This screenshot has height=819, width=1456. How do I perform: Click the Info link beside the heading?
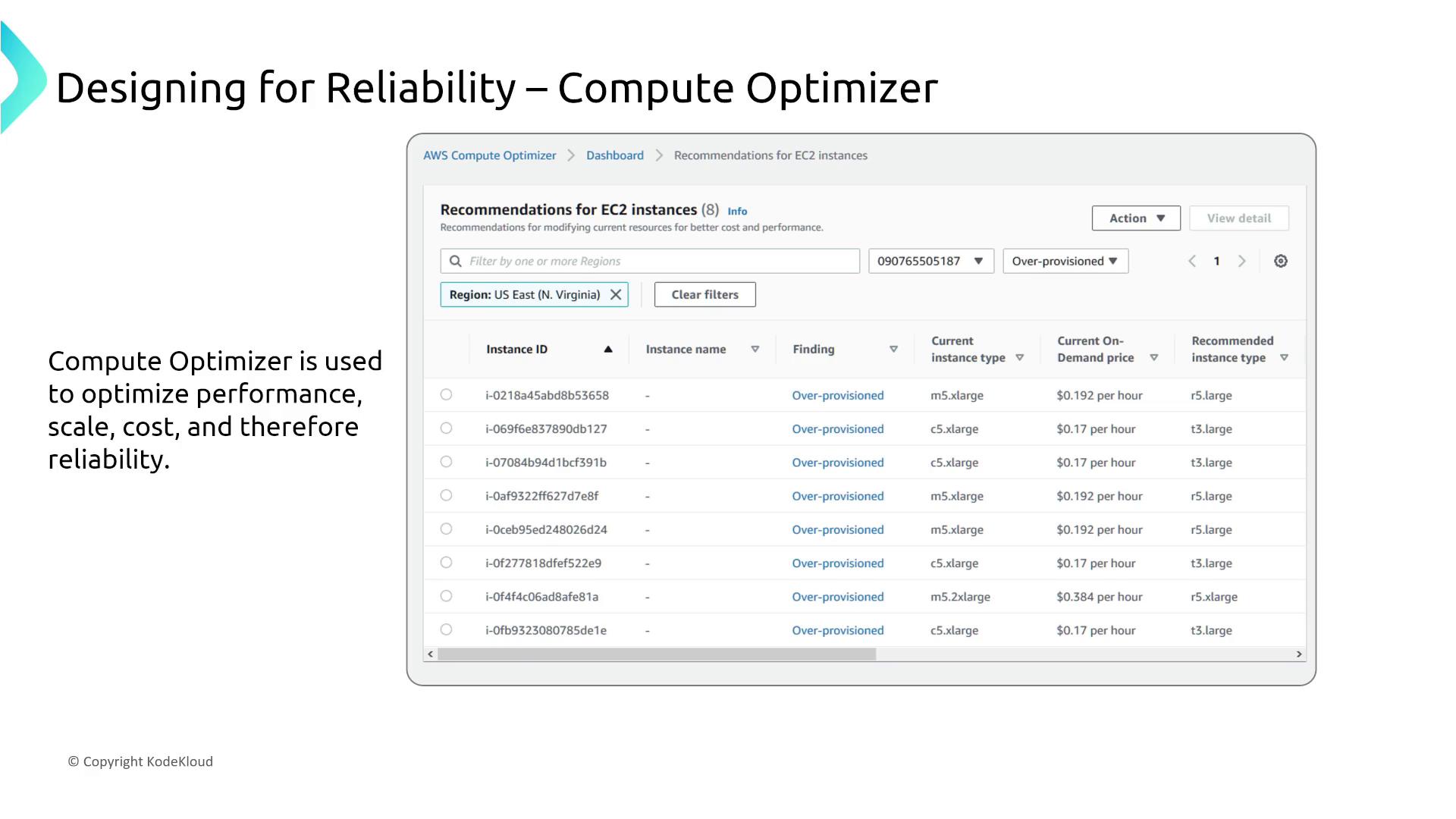pyautogui.click(x=737, y=212)
